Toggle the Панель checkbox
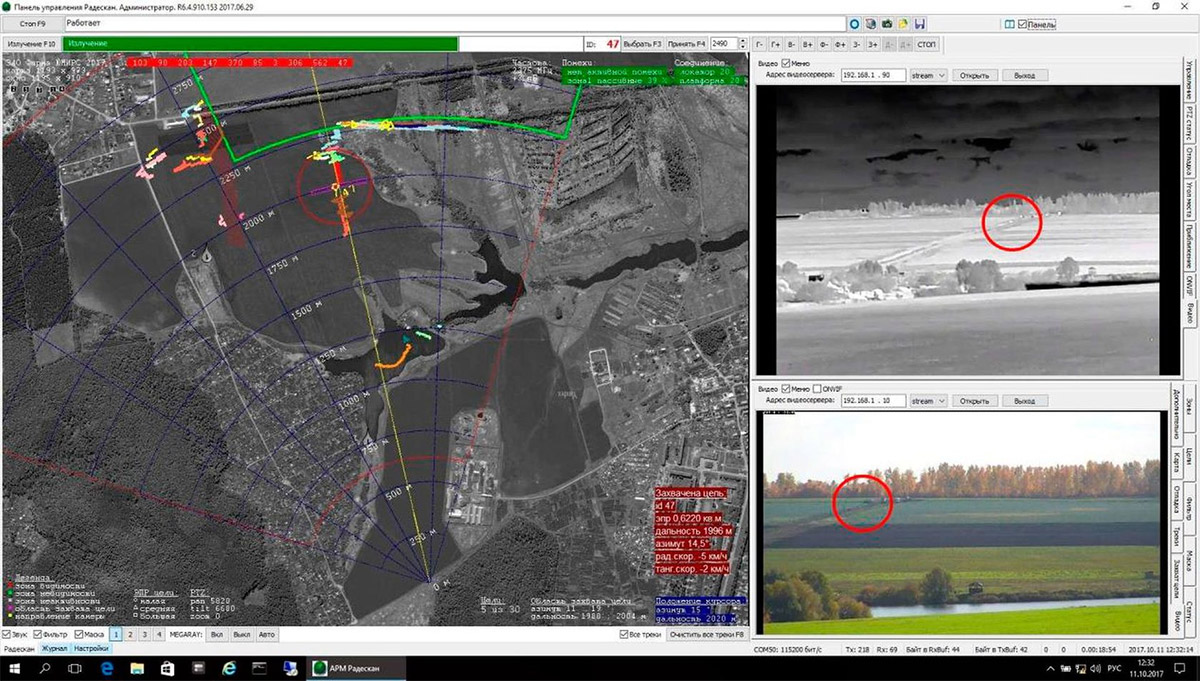Viewport: 1200px width, 681px height. click(x=1024, y=23)
